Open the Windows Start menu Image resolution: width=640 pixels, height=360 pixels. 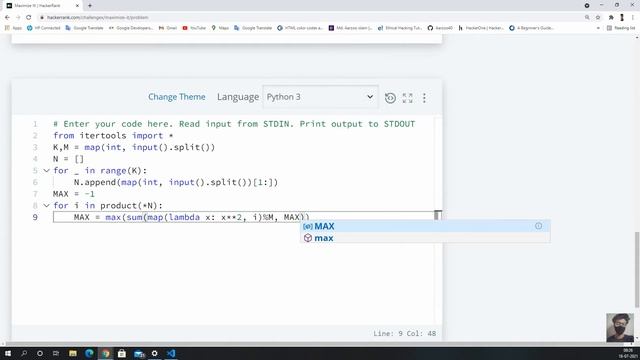(x=8, y=353)
